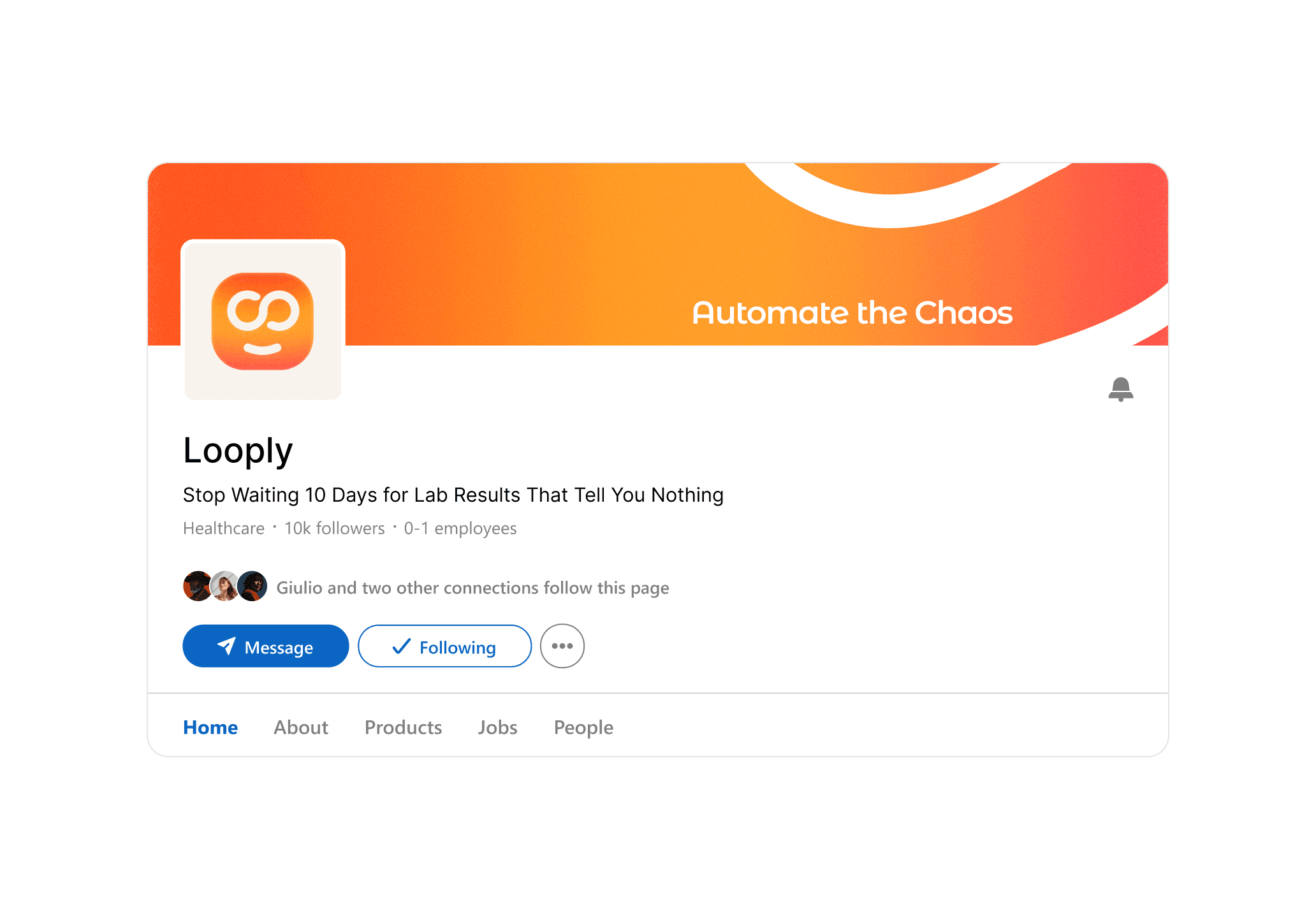Toggle the Following button to unfollow
Image resolution: width=1316 pixels, height=918 pixels.
pyautogui.click(x=444, y=646)
